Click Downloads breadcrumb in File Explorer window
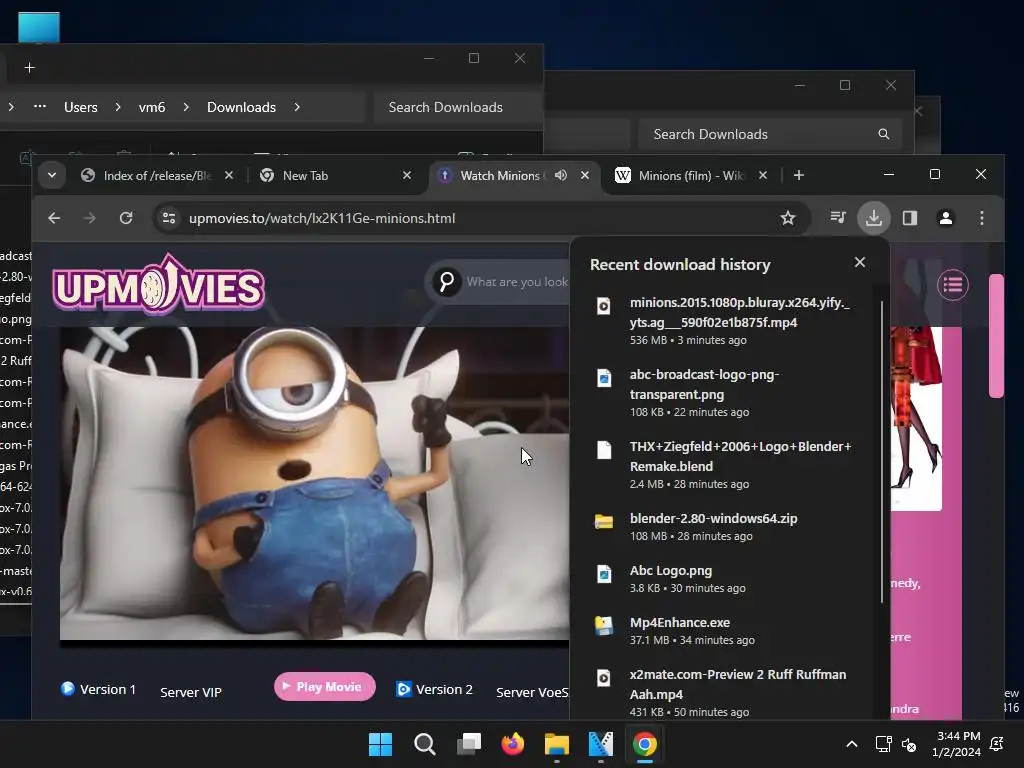1024x768 pixels. click(x=241, y=107)
